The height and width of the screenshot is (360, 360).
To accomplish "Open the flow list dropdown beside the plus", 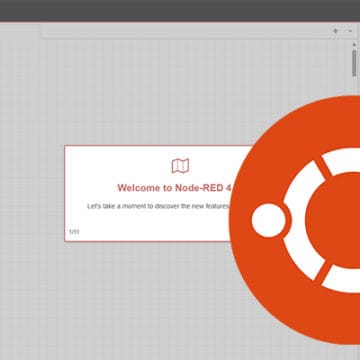I will (x=350, y=31).
